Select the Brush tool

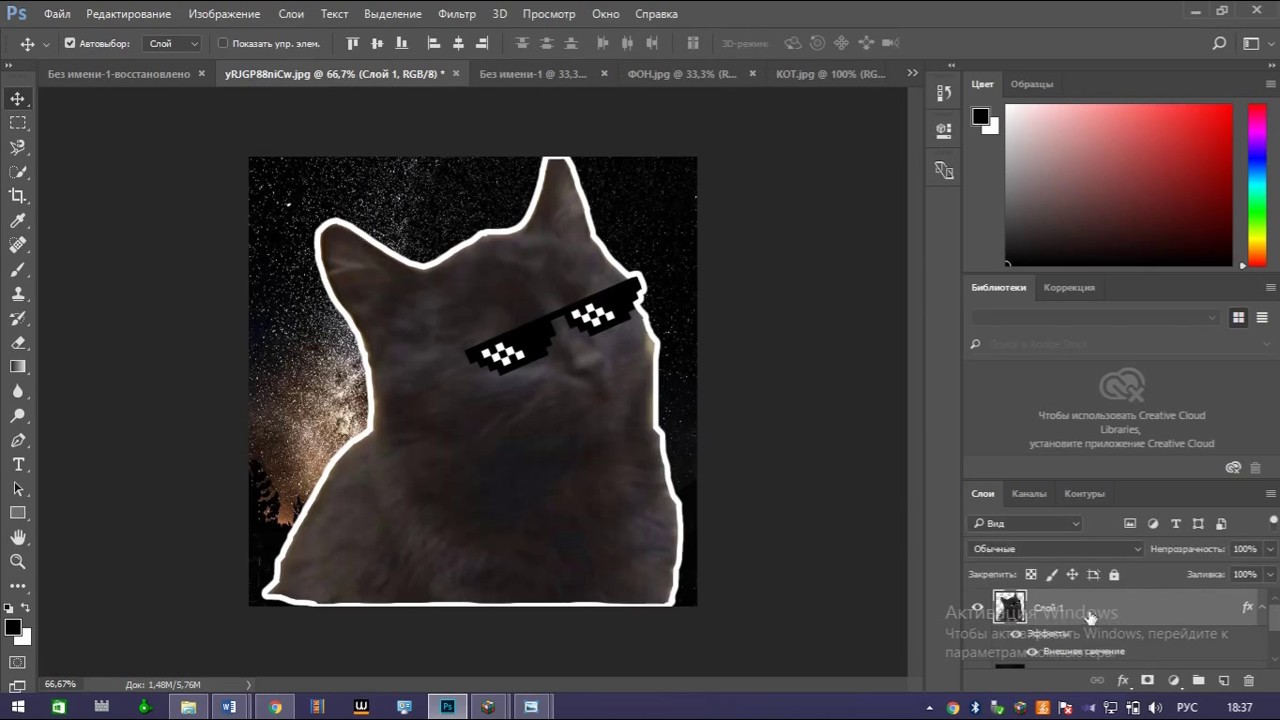point(18,270)
